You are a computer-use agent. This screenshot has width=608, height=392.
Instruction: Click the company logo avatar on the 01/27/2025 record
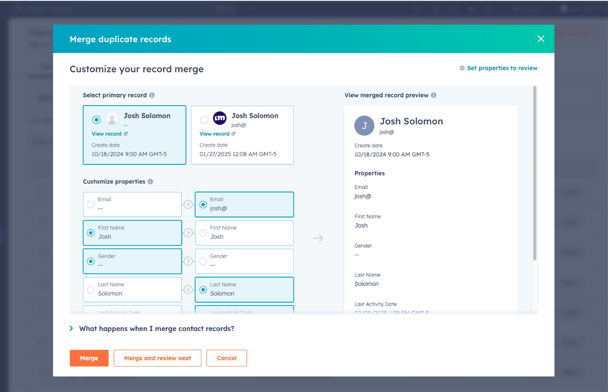(220, 118)
